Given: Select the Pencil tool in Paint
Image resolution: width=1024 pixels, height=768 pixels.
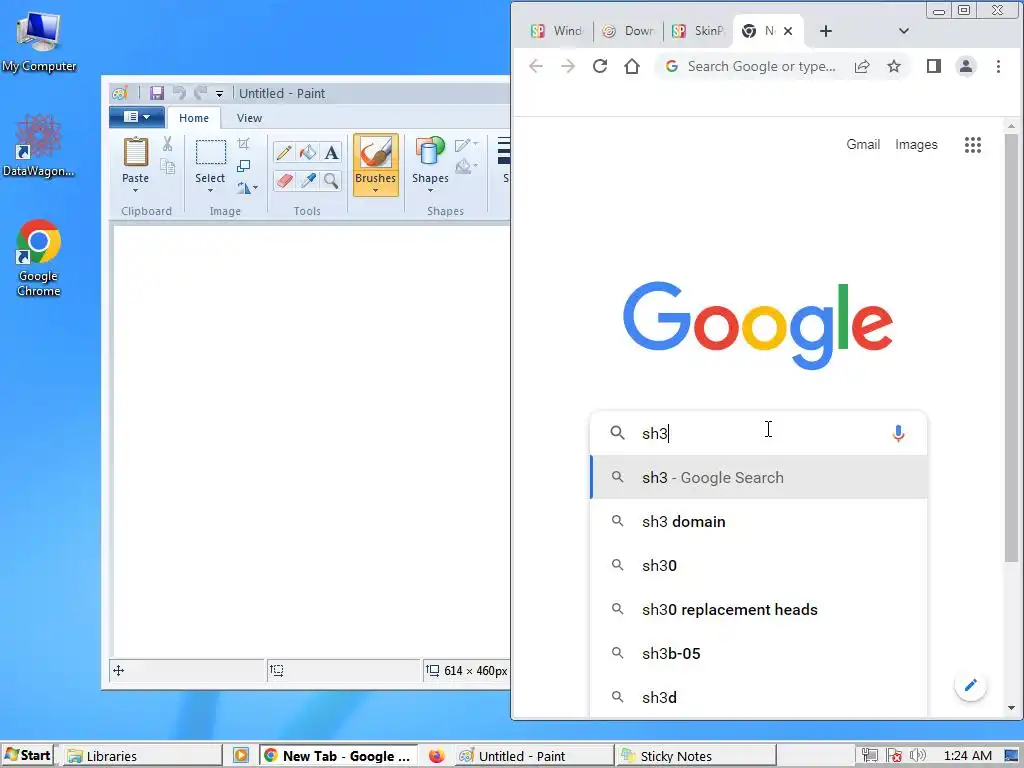Looking at the screenshot, I should (283, 152).
